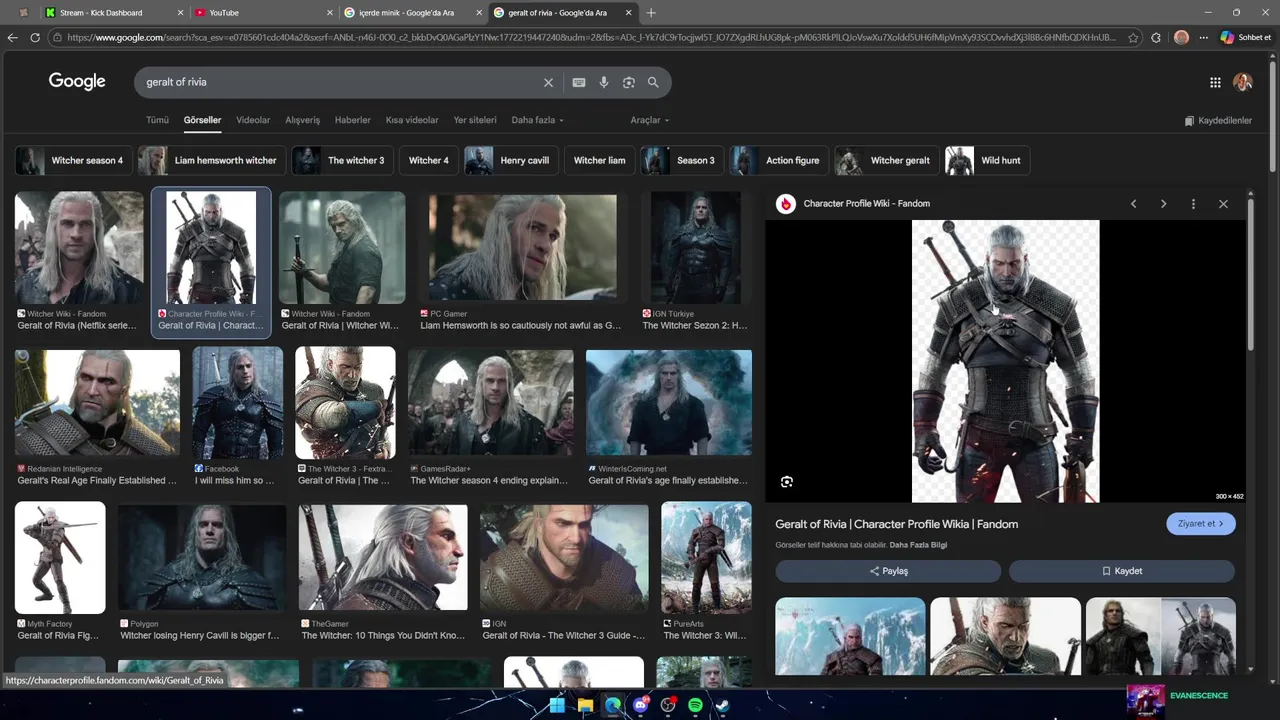Switch to the Haberler tab
1280x720 pixels.
[x=353, y=120]
